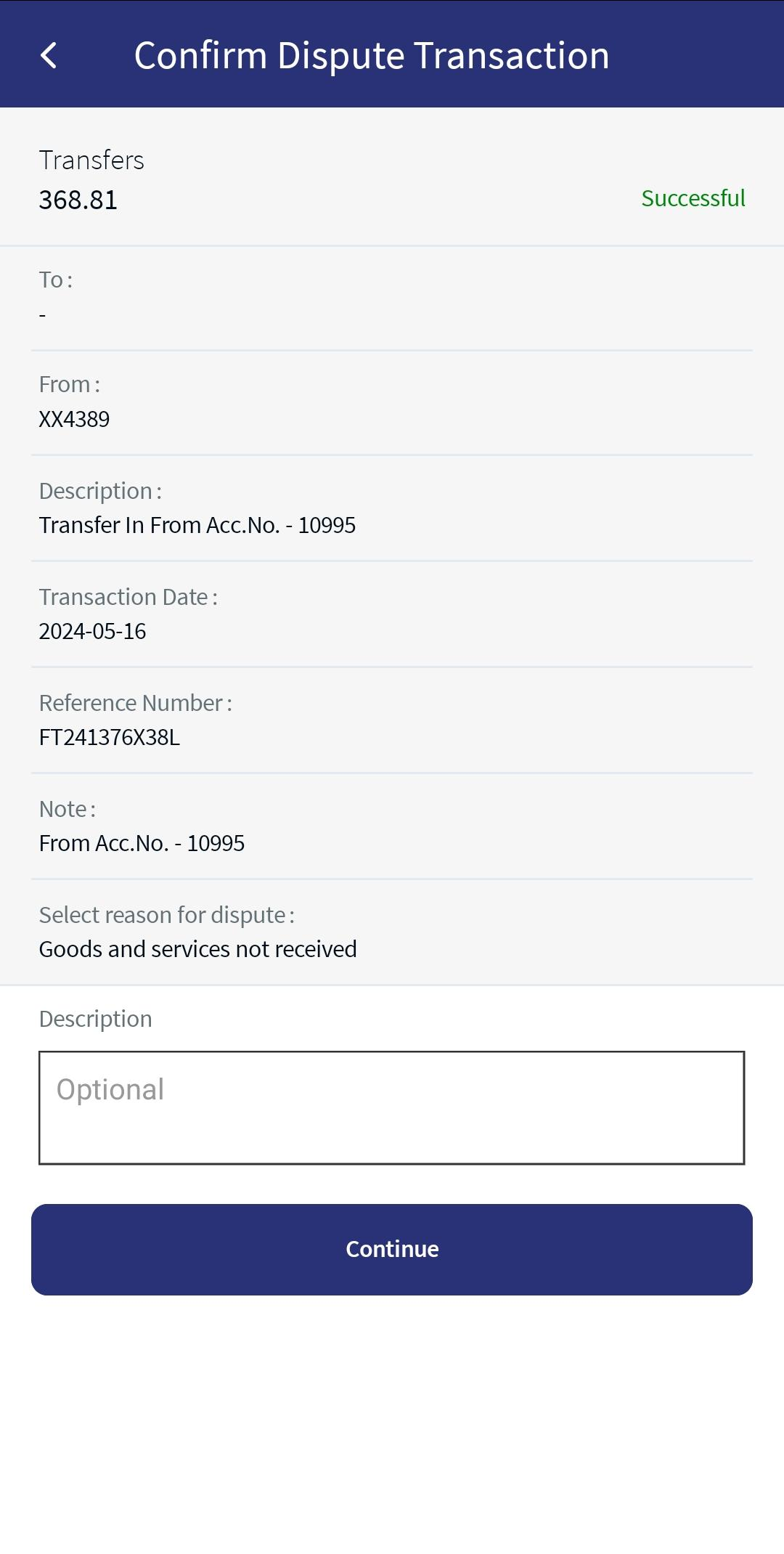Tap the Reference Number label
The width and height of the screenshot is (784, 1554).
(135, 703)
